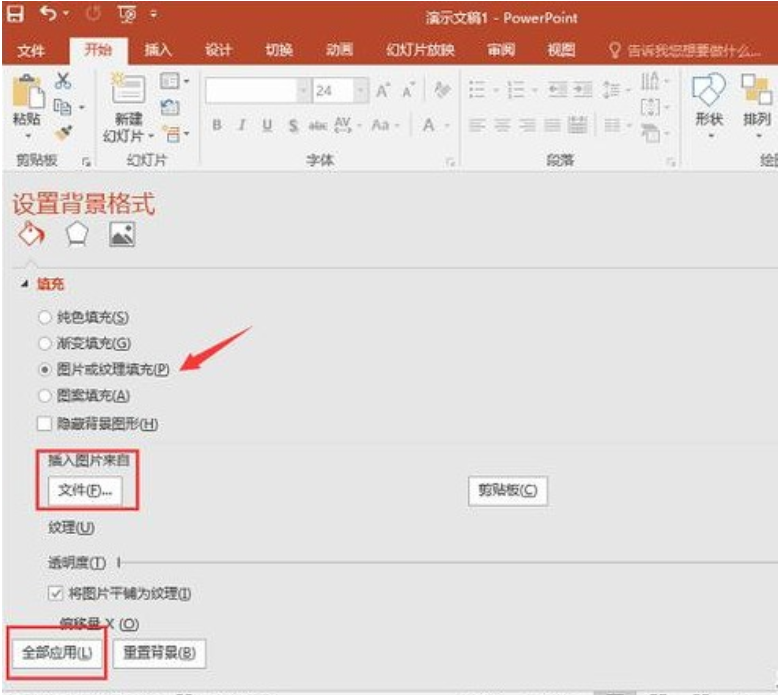Viewport: 779px width, 695px height.
Task: Click the Save icon in quick access toolbar
Action: [16, 17]
